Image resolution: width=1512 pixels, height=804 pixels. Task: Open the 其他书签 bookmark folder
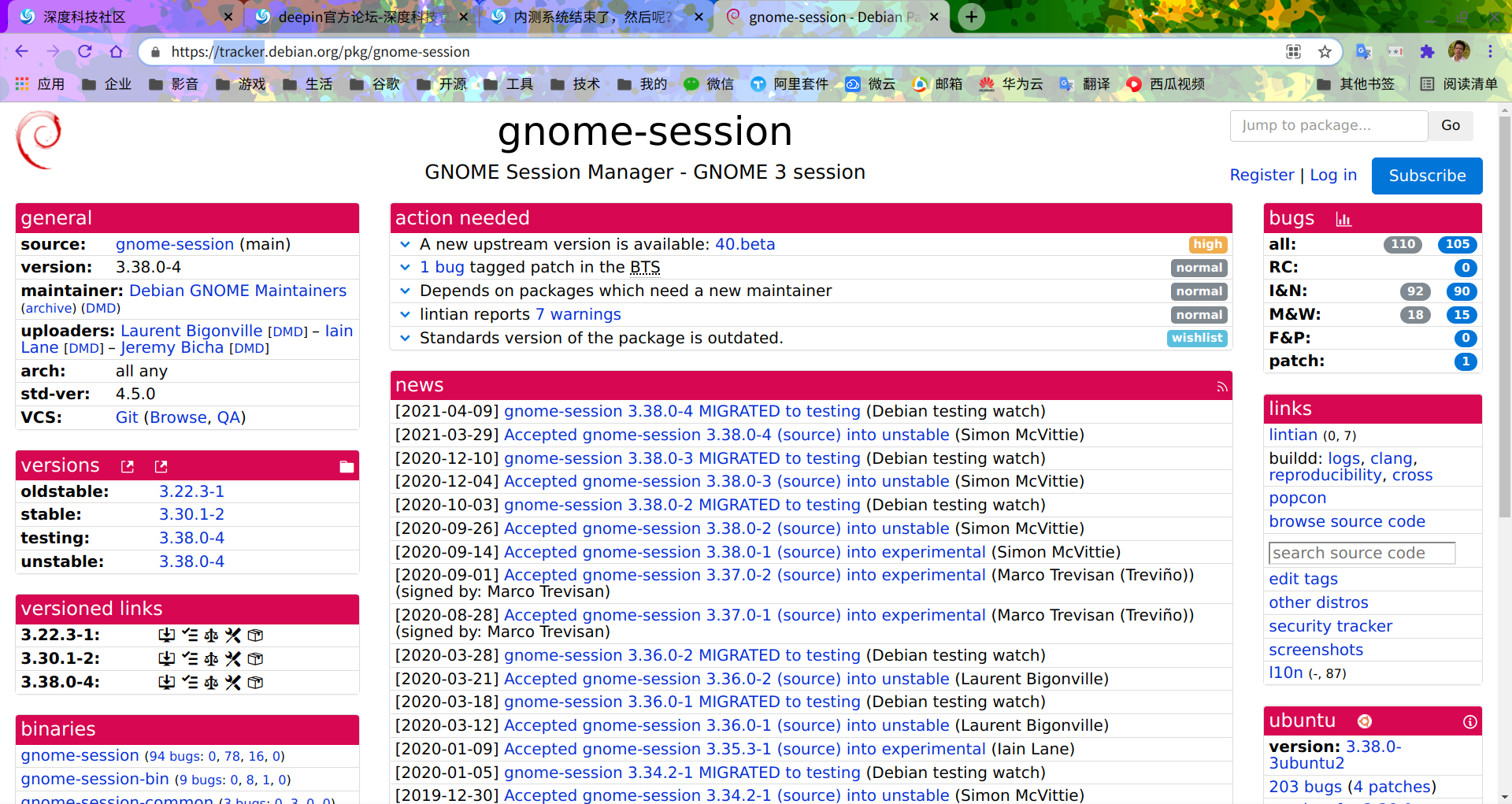[x=1356, y=83]
